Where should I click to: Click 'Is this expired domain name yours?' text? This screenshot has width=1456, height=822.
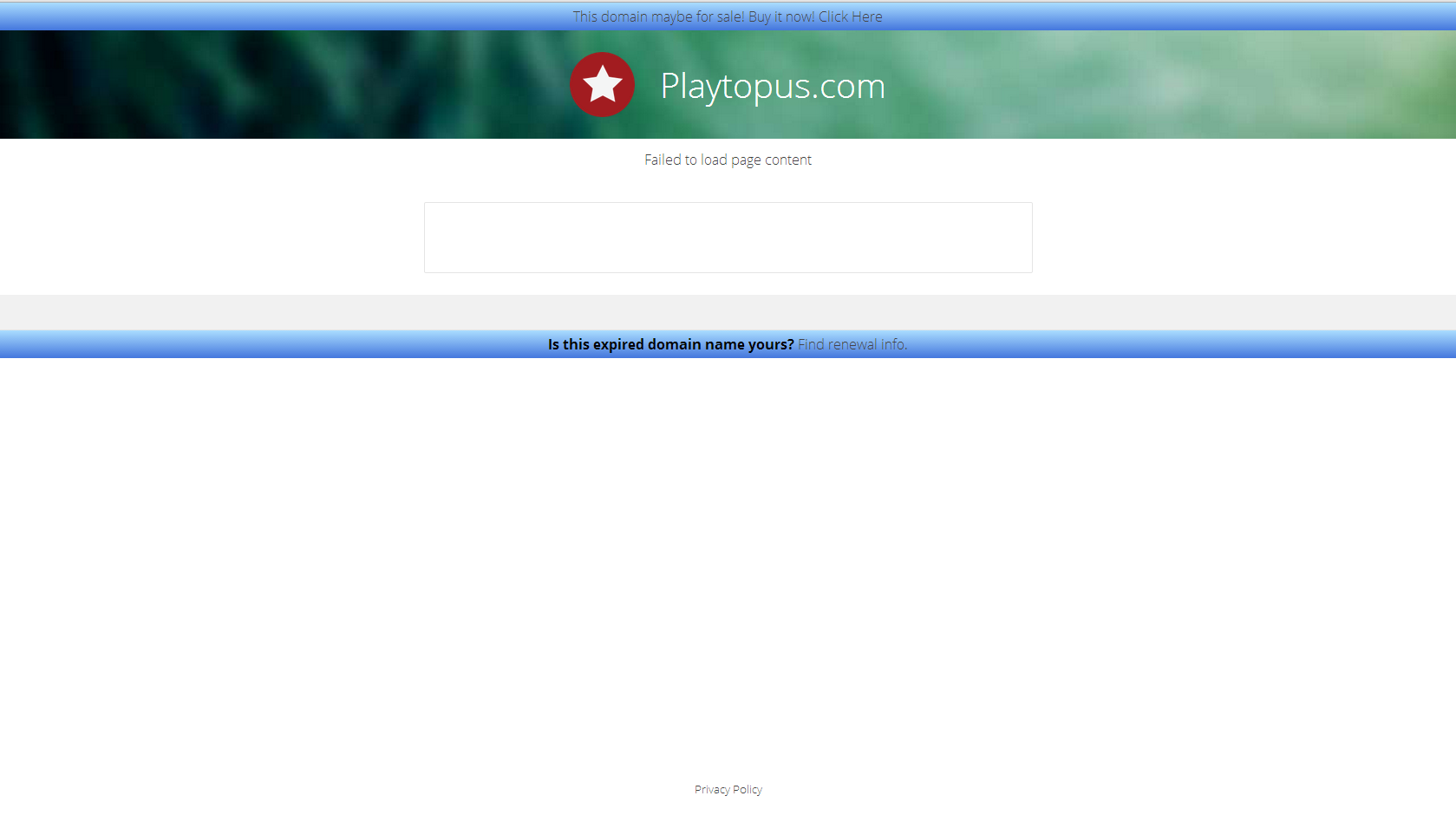[671, 344]
